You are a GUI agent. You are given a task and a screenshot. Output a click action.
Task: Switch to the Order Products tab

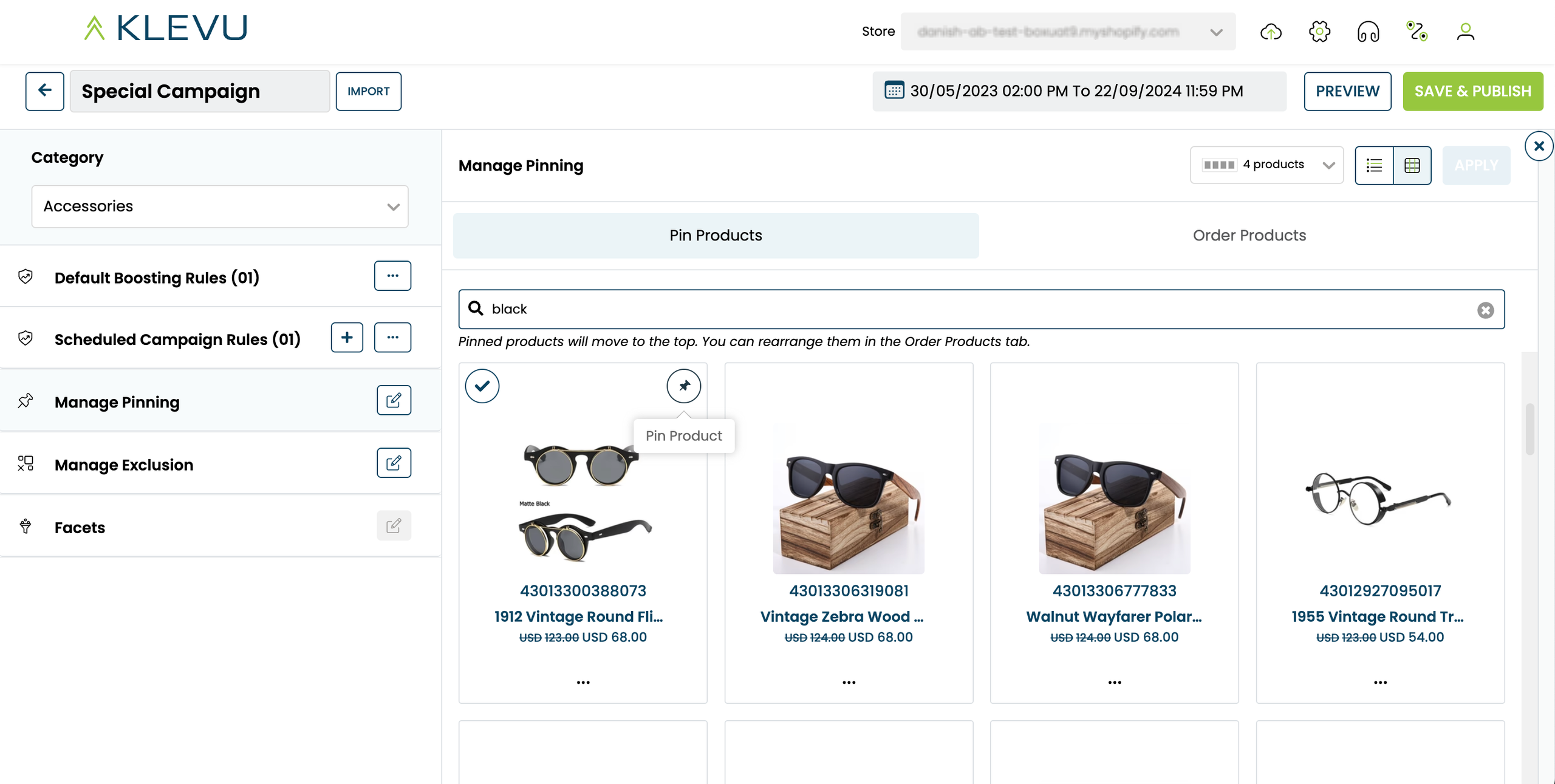(x=1249, y=236)
